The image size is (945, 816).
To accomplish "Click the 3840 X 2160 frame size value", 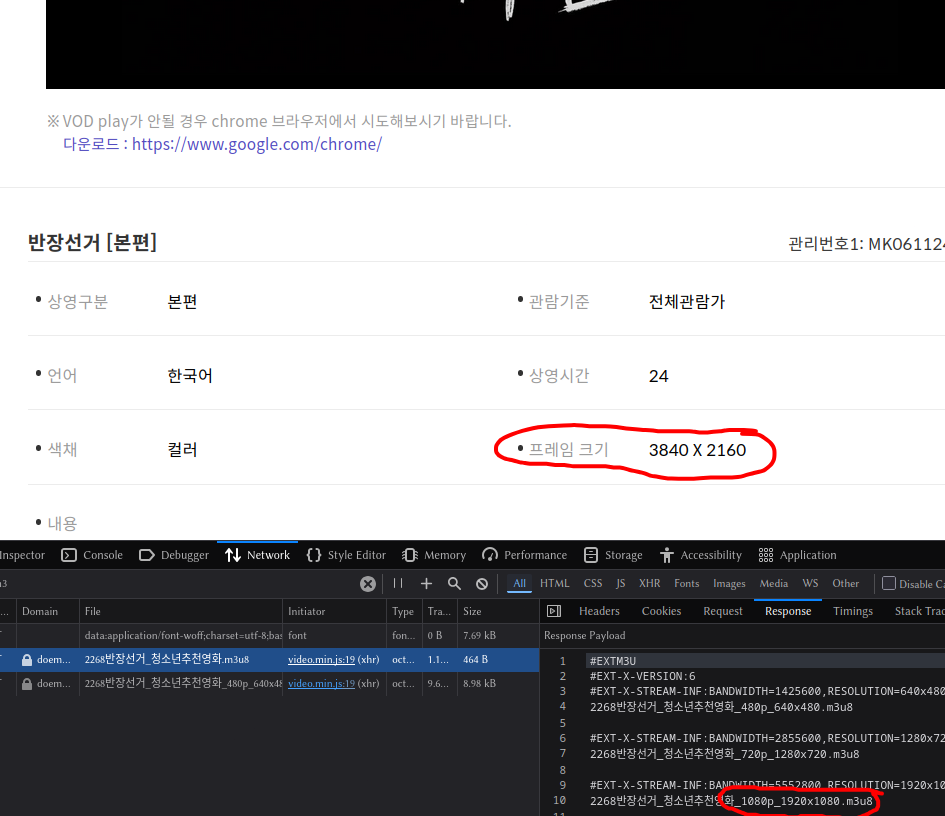I will pyautogui.click(x=697, y=450).
